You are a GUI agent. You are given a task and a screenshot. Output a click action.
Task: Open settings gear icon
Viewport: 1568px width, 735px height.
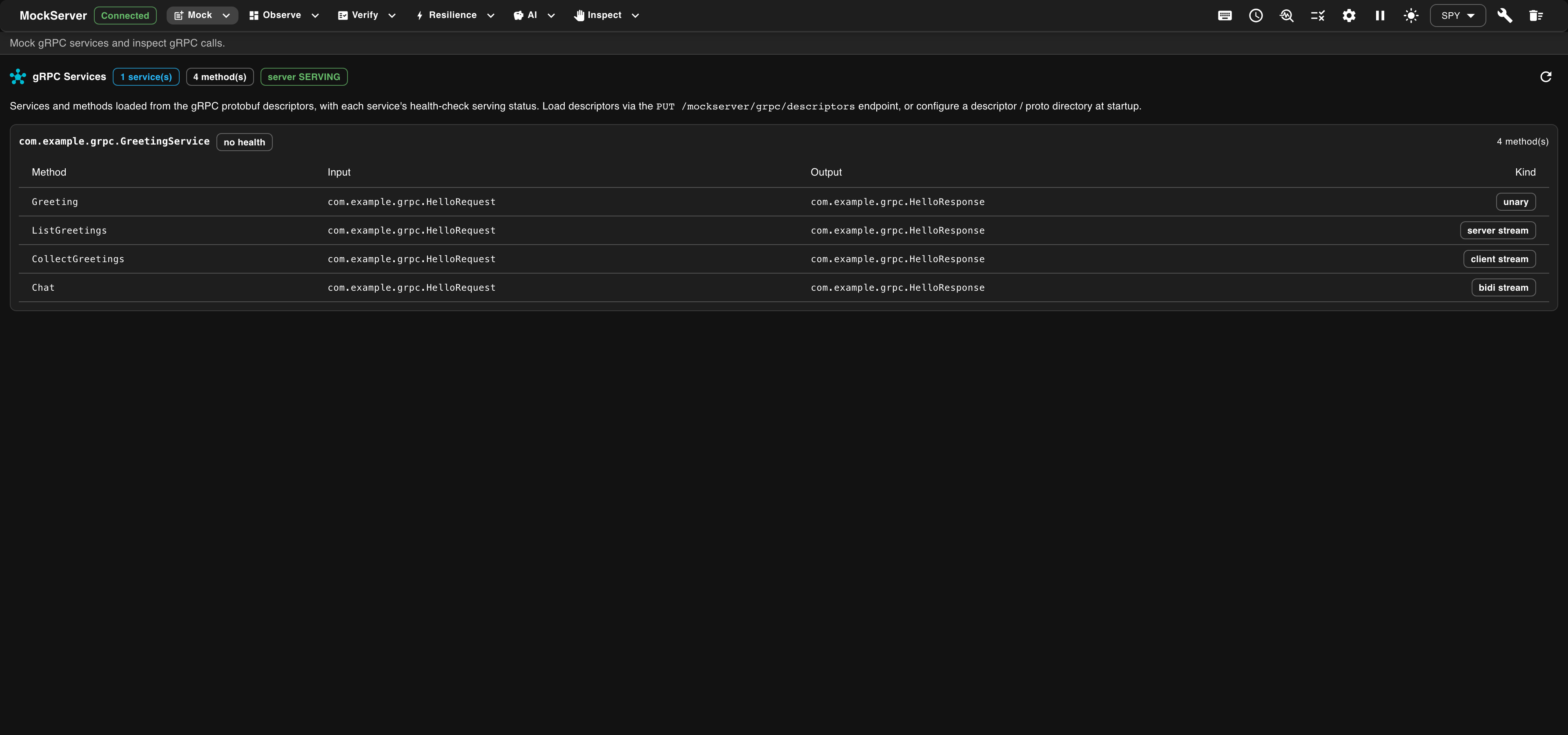(x=1349, y=16)
